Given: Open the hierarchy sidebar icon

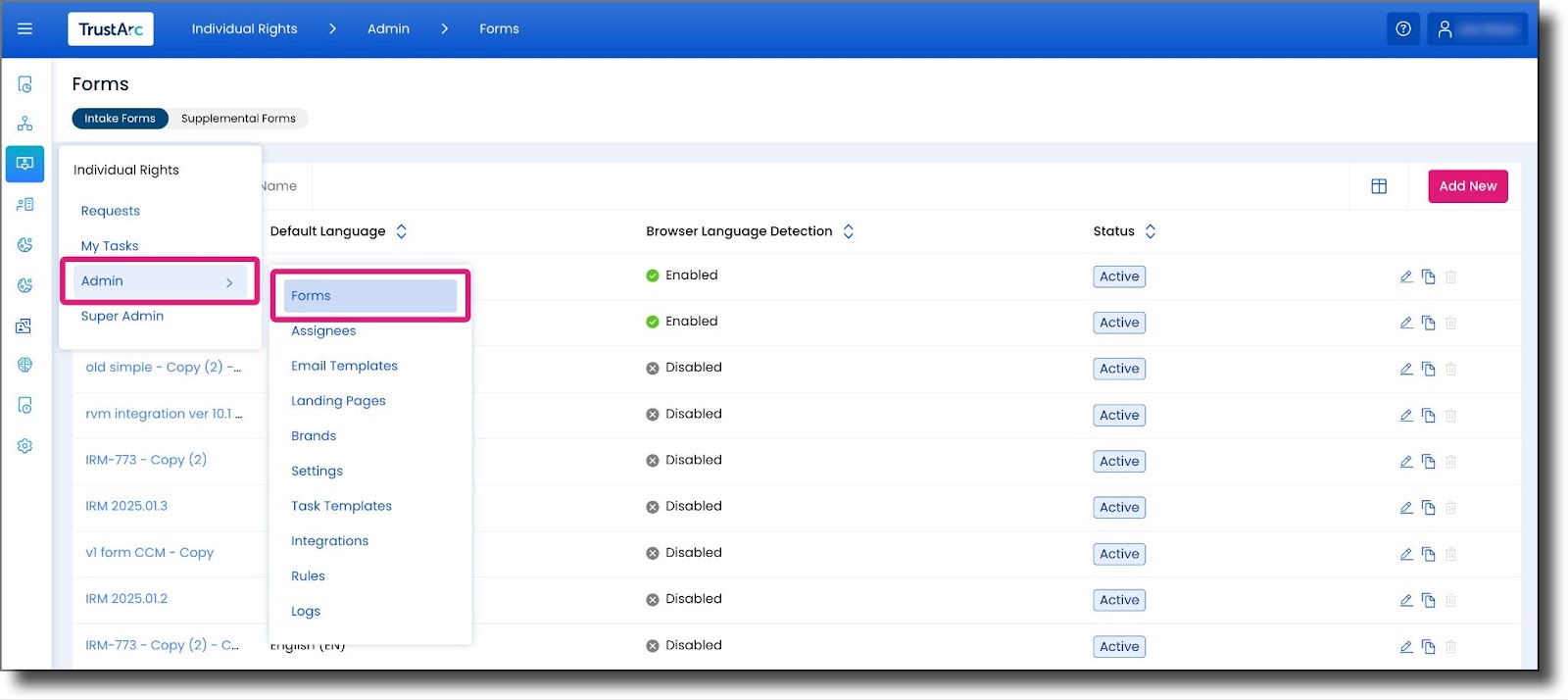Looking at the screenshot, I should coord(24,124).
